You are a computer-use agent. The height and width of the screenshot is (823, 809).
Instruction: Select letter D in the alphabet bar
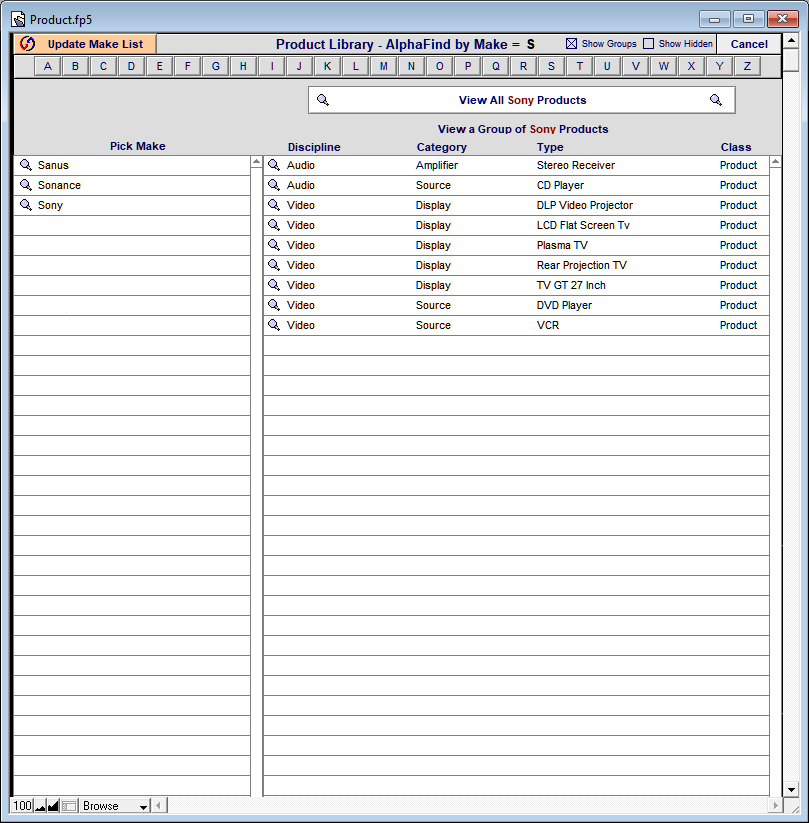[131, 67]
